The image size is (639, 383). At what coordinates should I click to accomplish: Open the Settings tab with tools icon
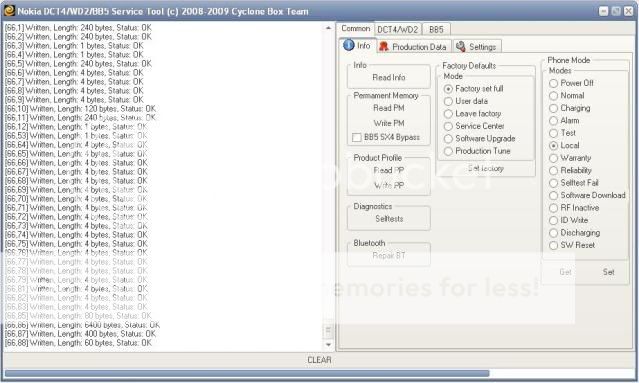[477, 46]
